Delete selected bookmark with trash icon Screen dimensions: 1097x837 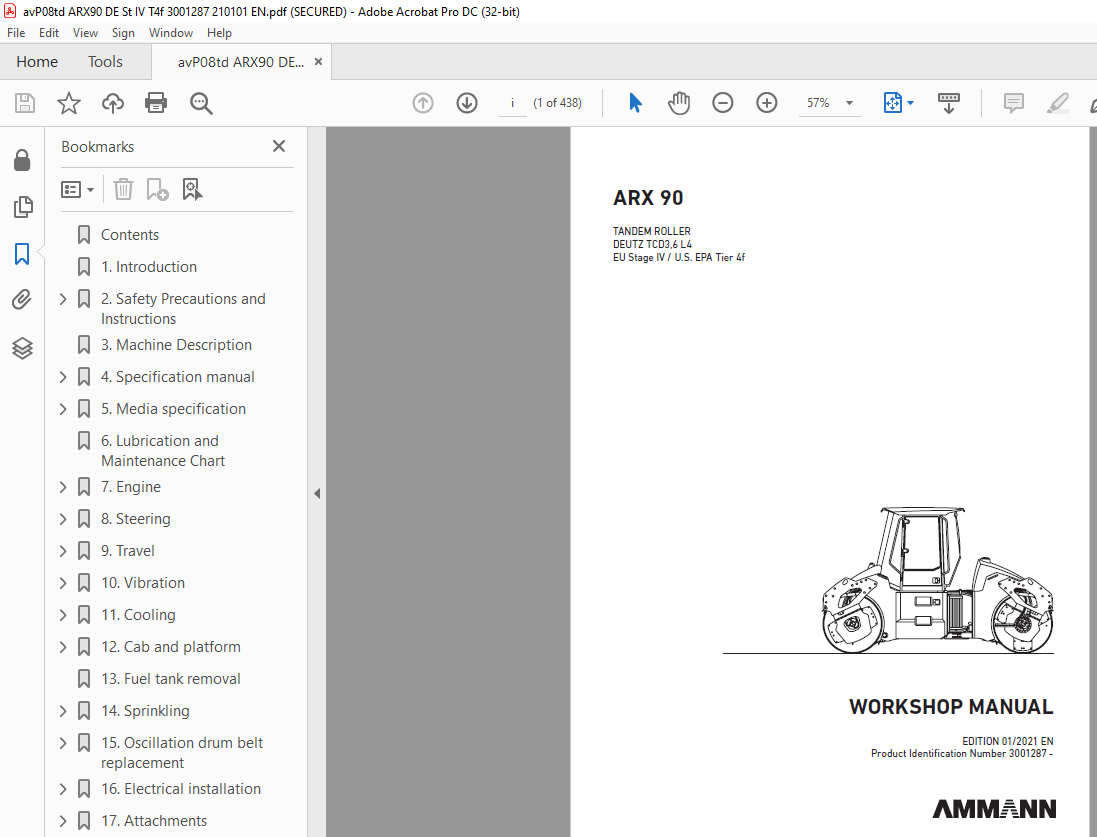(123, 189)
